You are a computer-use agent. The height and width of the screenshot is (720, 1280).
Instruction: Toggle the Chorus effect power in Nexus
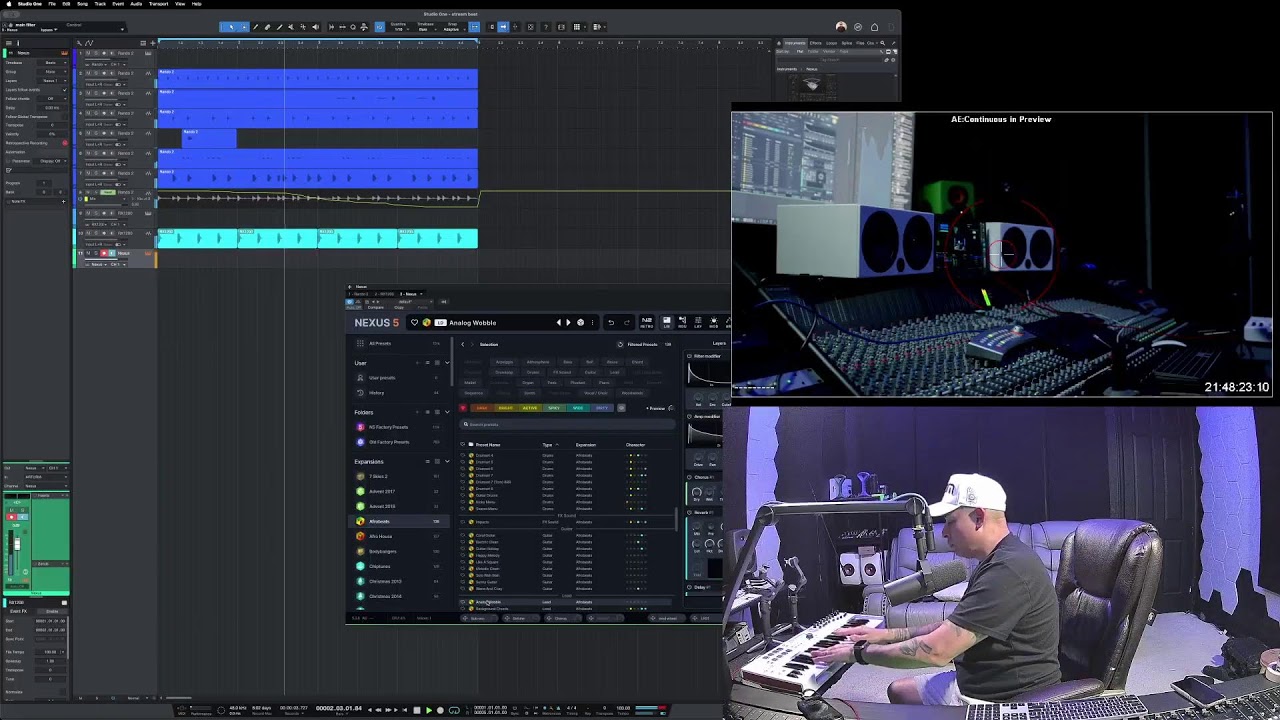690,477
